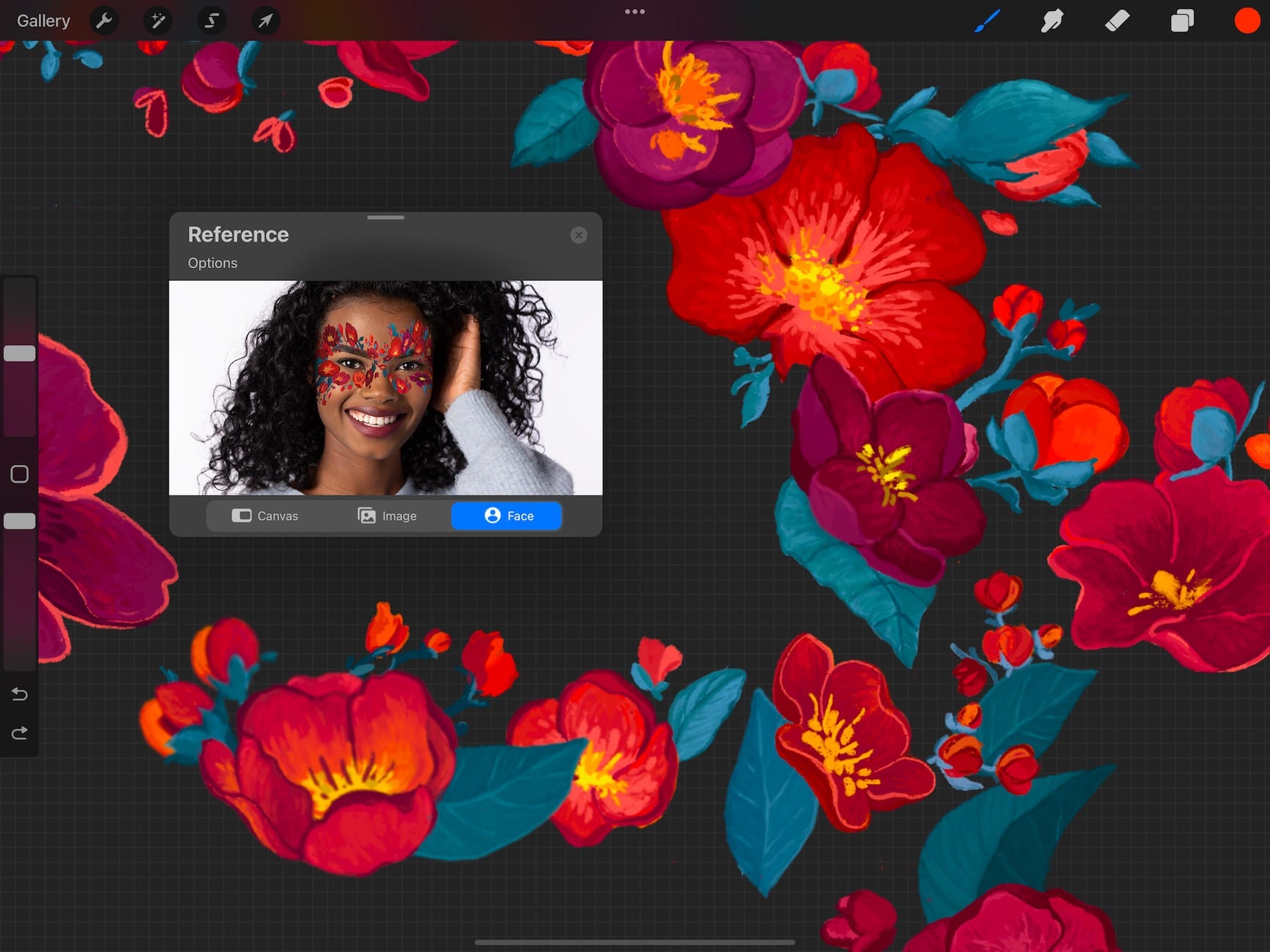Select the Smudge tool
The height and width of the screenshot is (952, 1270).
1052,21
